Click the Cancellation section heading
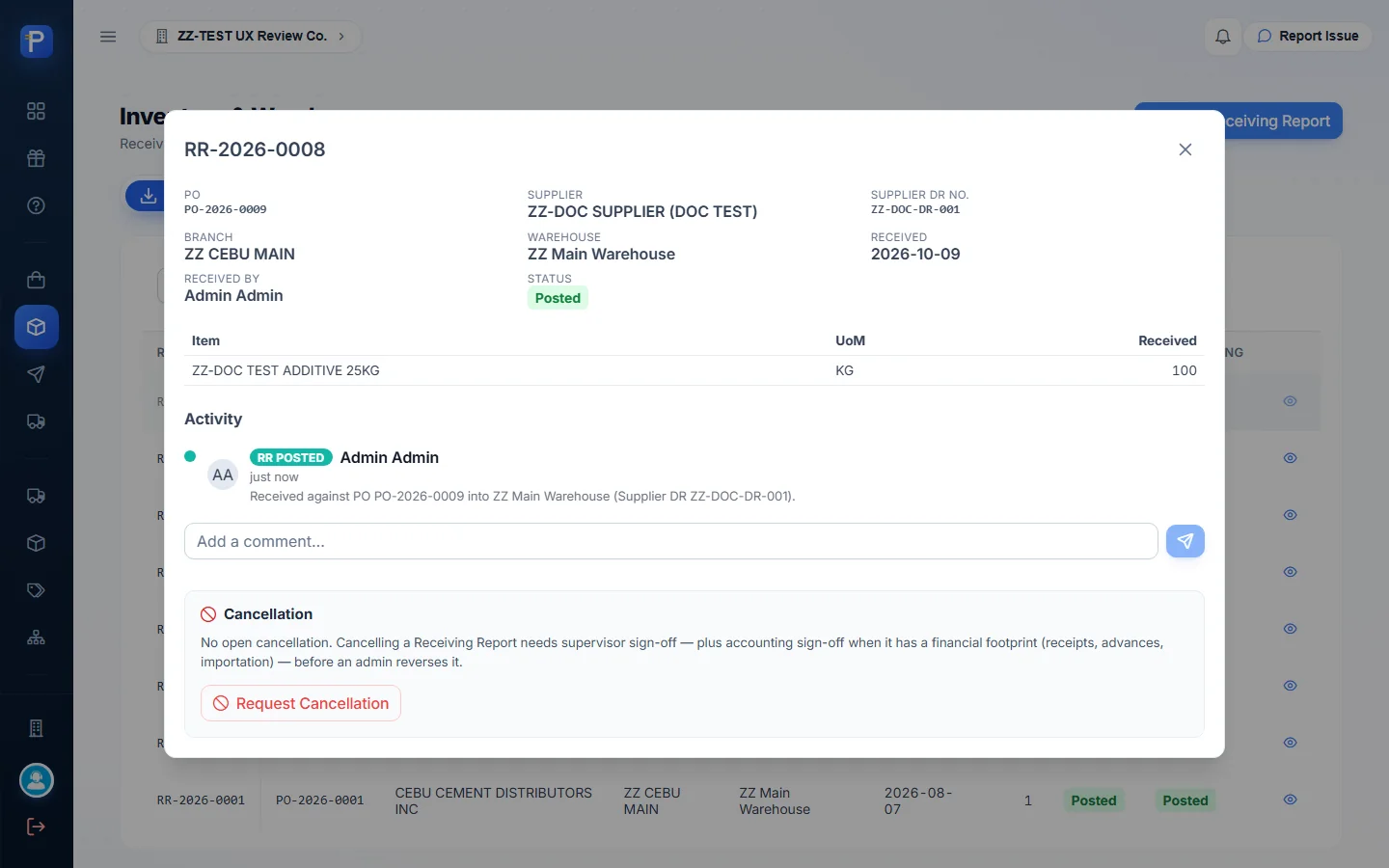 pyautogui.click(x=268, y=614)
